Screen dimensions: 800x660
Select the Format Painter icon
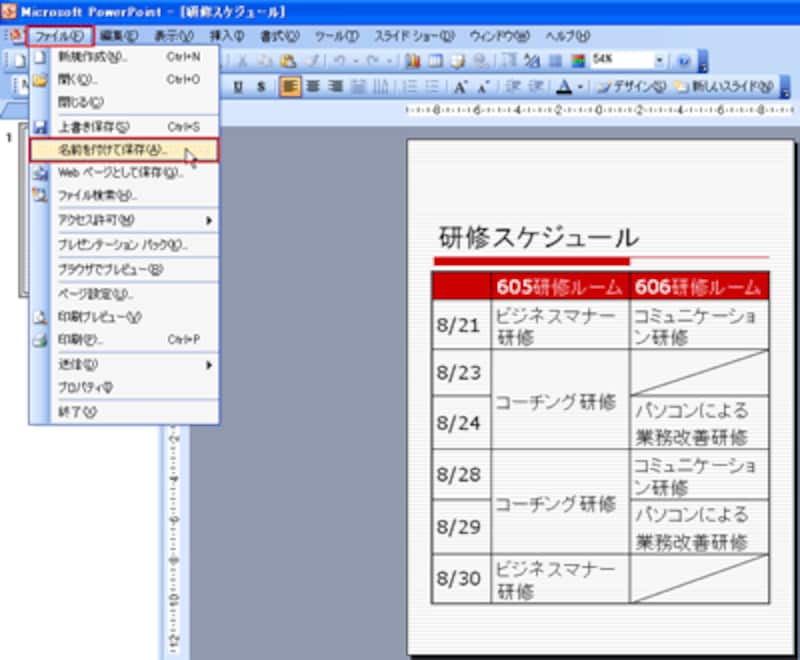(310, 61)
